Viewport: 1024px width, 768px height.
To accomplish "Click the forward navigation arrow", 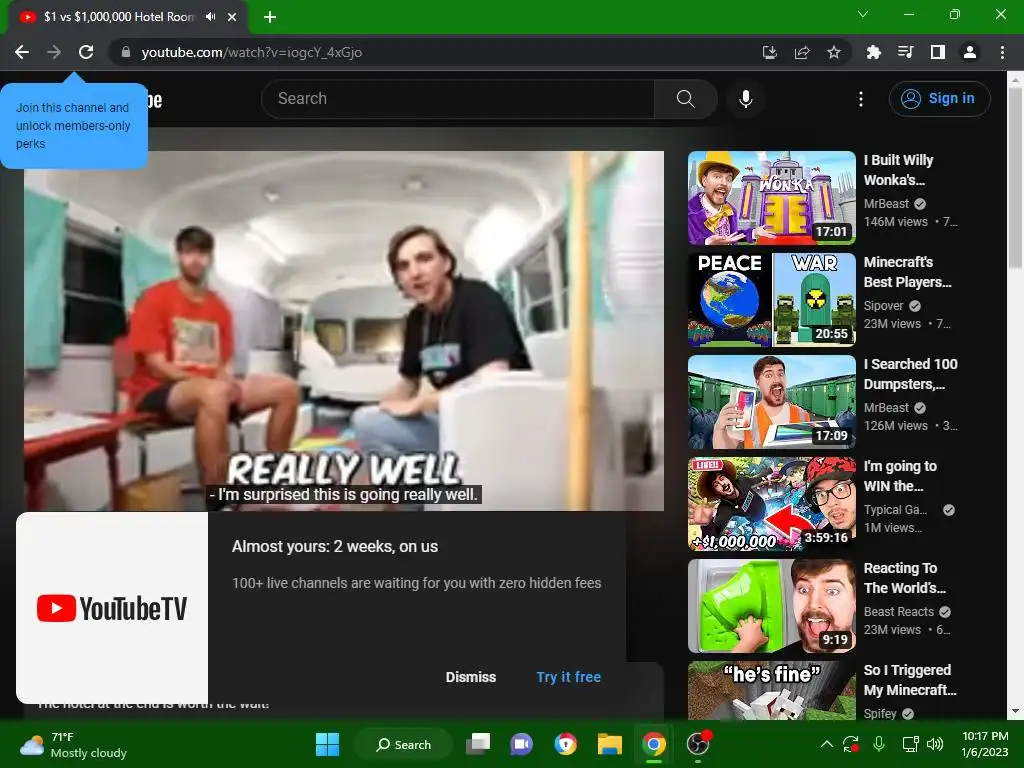I will [x=54, y=52].
